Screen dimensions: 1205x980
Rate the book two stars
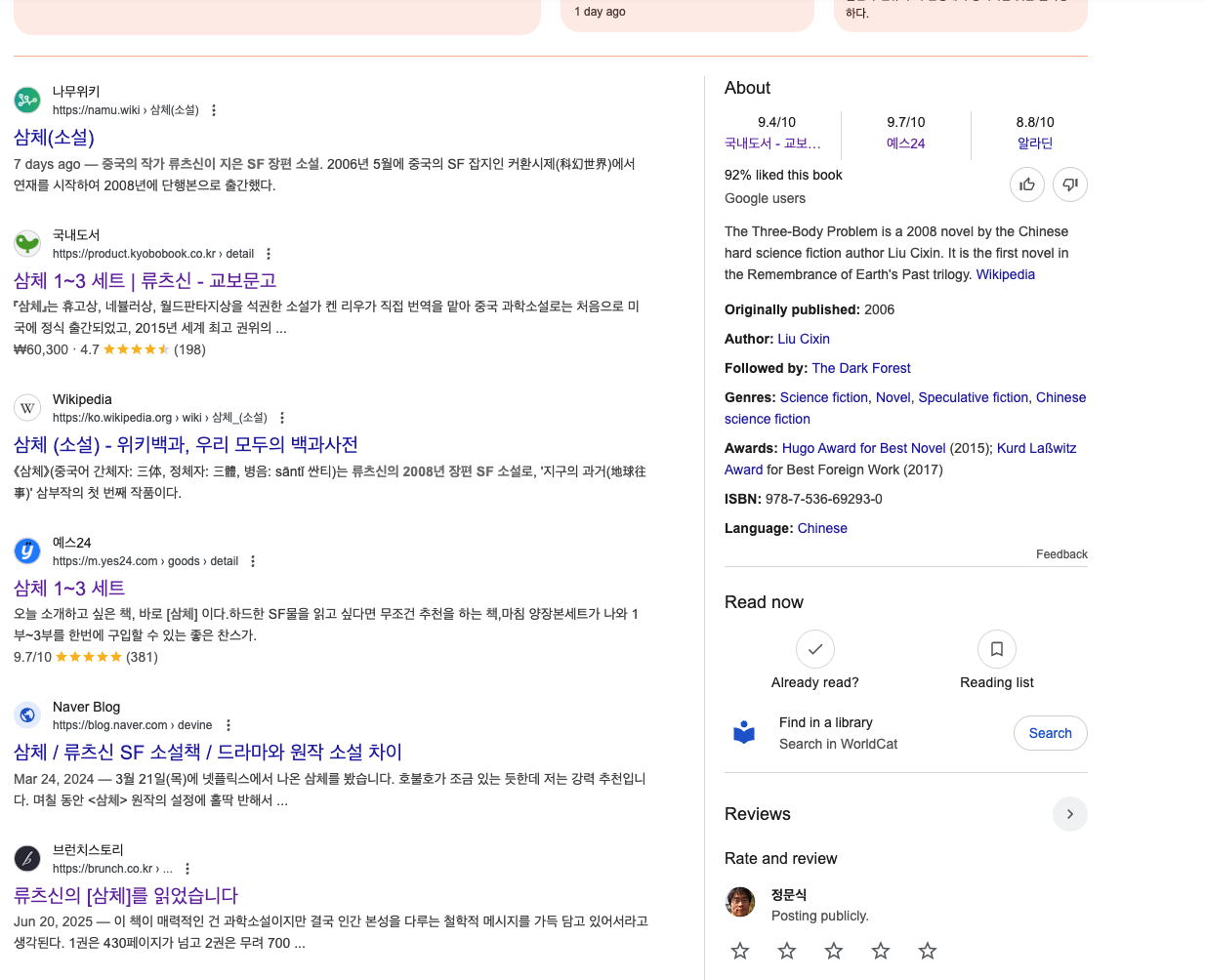tap(787, 951)
